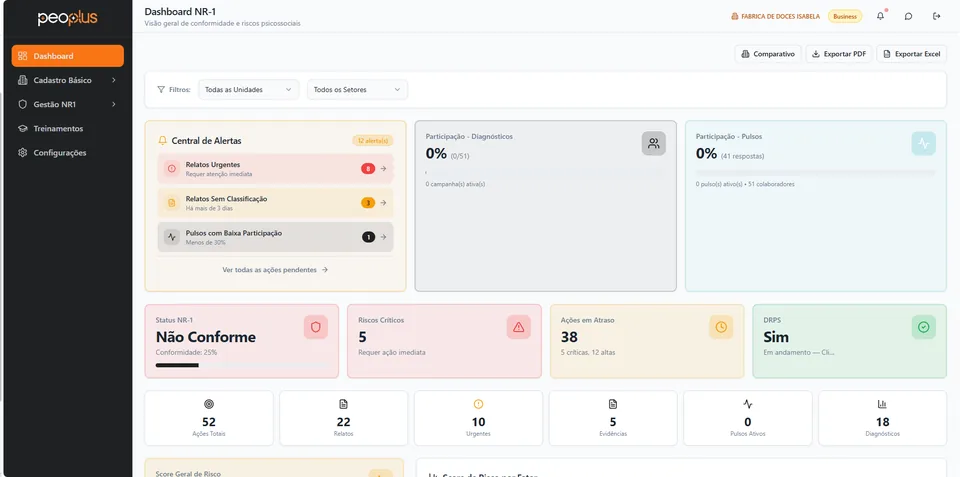
Task: Click the Pulsos com Baixa Participação arrow
Action: (x=383, y=237)
